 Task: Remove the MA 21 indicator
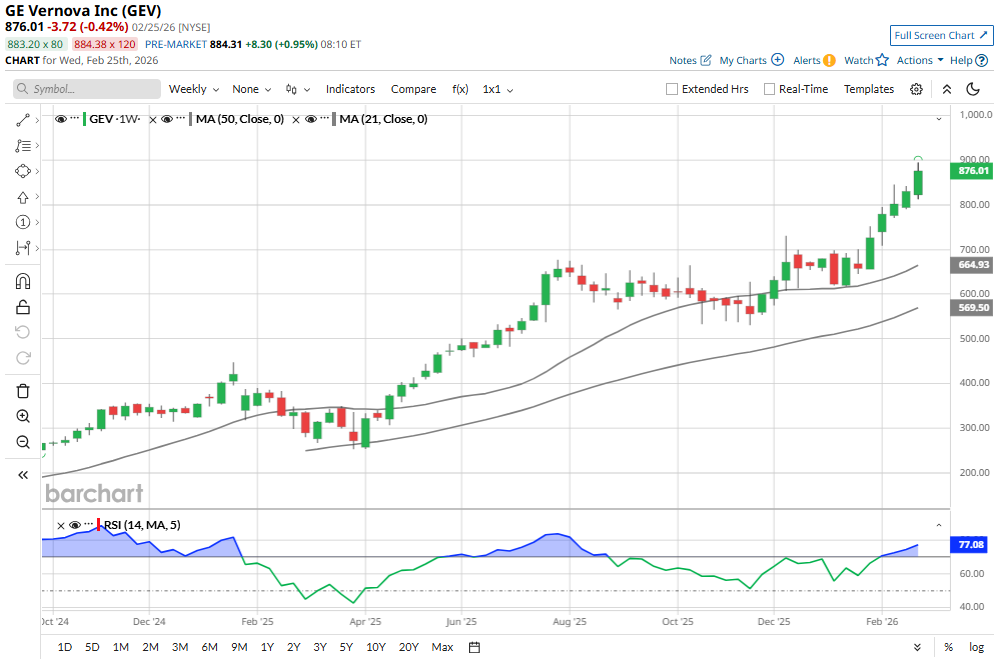click(x=296, y=120)
